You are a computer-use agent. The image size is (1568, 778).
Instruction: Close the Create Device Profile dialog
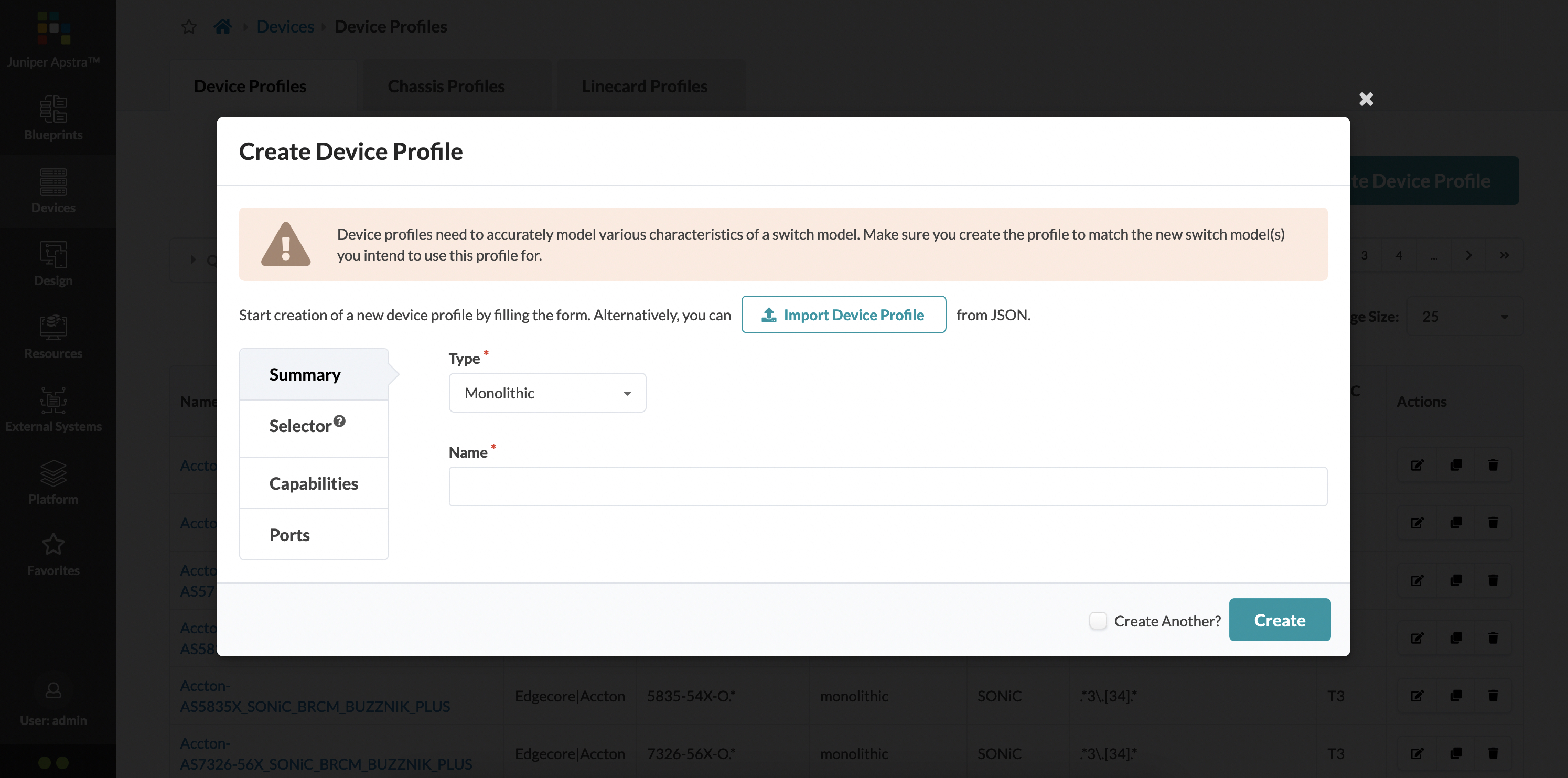click(1366, 99)
